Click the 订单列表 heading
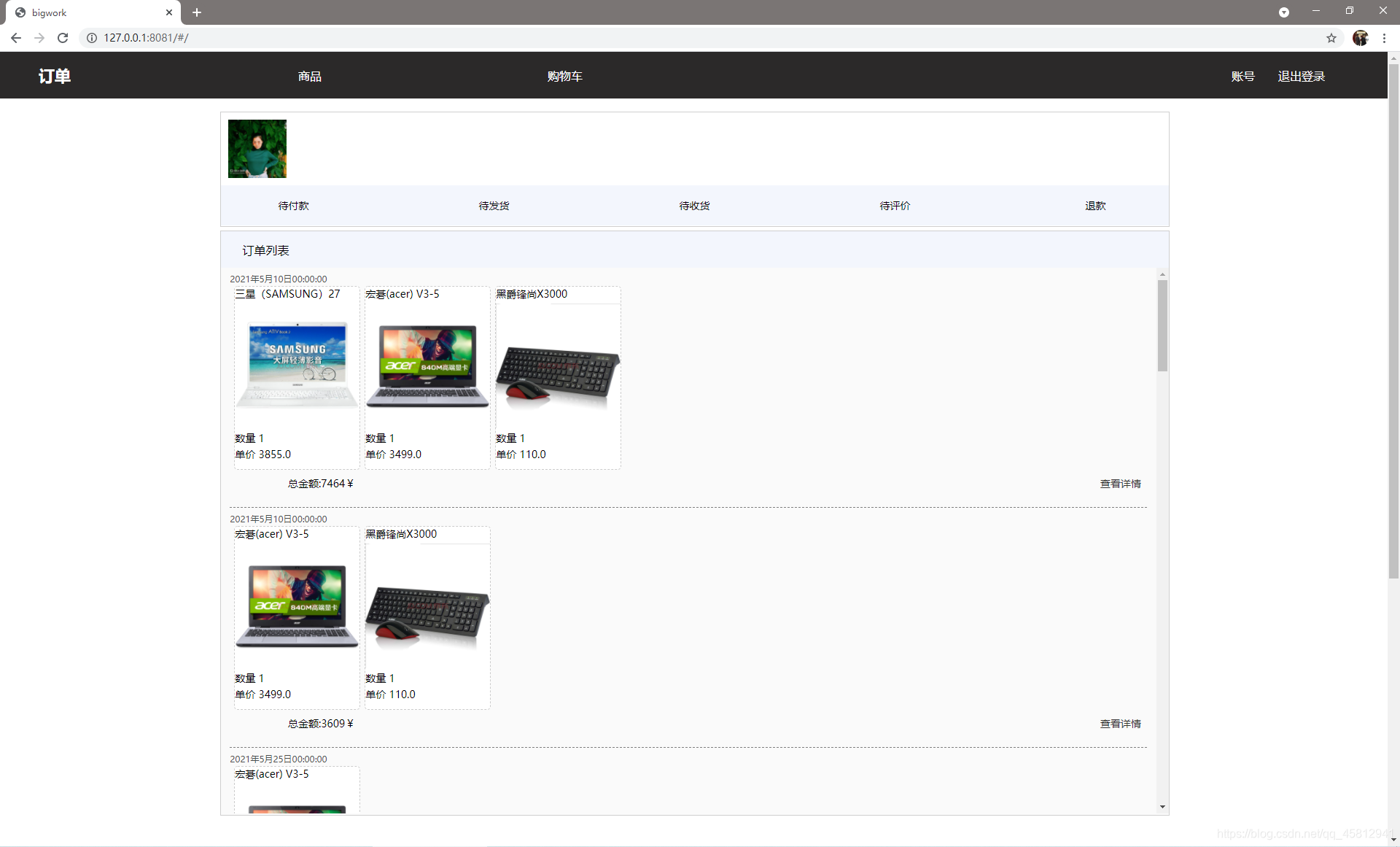The height and width of the screenshot is (847, 1400). coord(265,250)
